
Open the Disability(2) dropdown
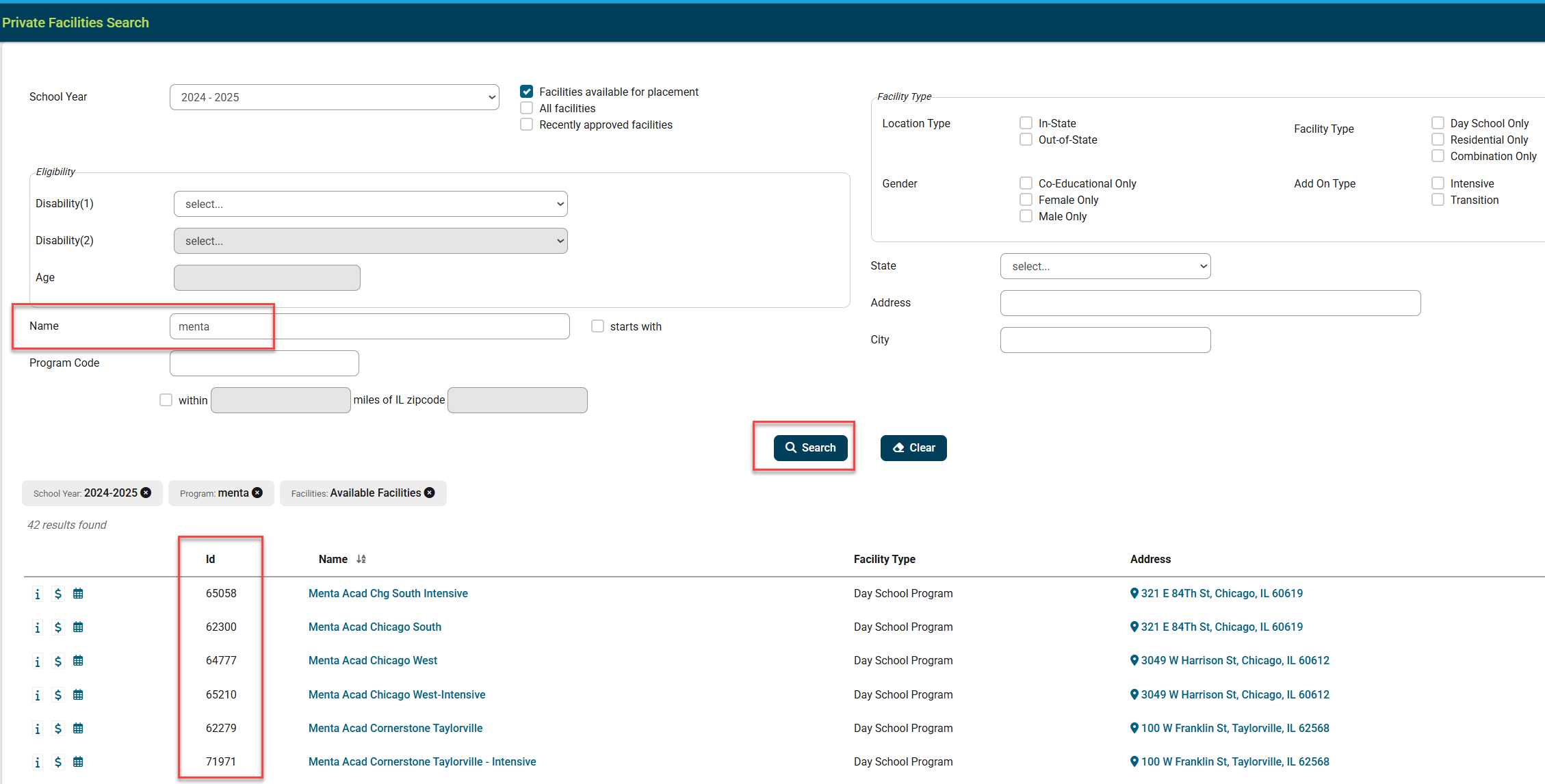pyautogui.click(x=371, y=241)
